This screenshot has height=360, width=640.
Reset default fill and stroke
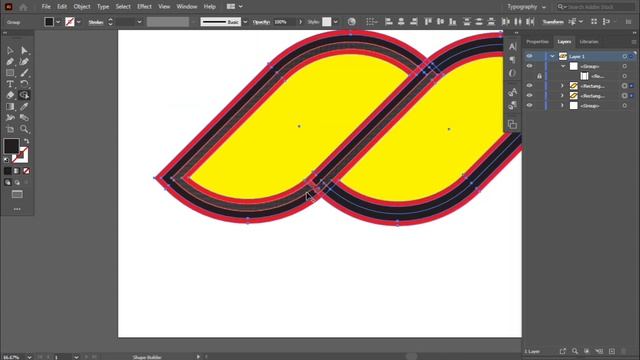coord(6,160)
